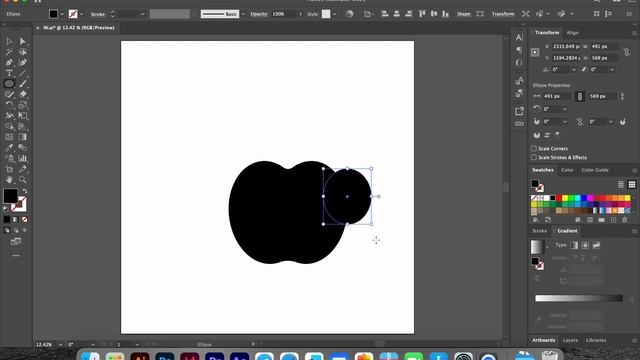The image size is (640, 360).
Task: Enable Scale Corners checkbox
Action: click(534, 148)
